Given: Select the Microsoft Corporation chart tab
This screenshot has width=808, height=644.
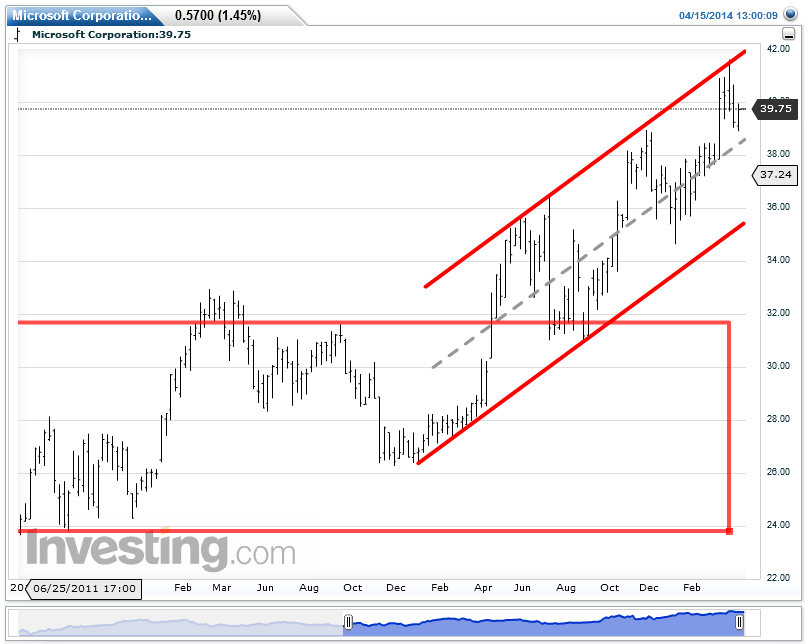Looking at the screenshot, I should click(x=82, y=15).
